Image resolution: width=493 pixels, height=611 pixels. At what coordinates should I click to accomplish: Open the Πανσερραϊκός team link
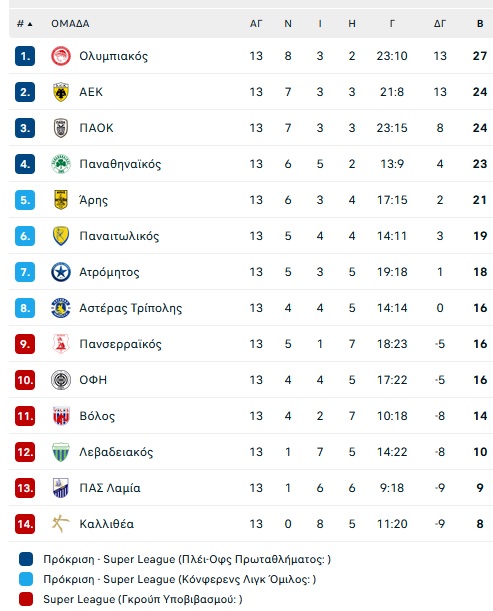click(120, 344)
